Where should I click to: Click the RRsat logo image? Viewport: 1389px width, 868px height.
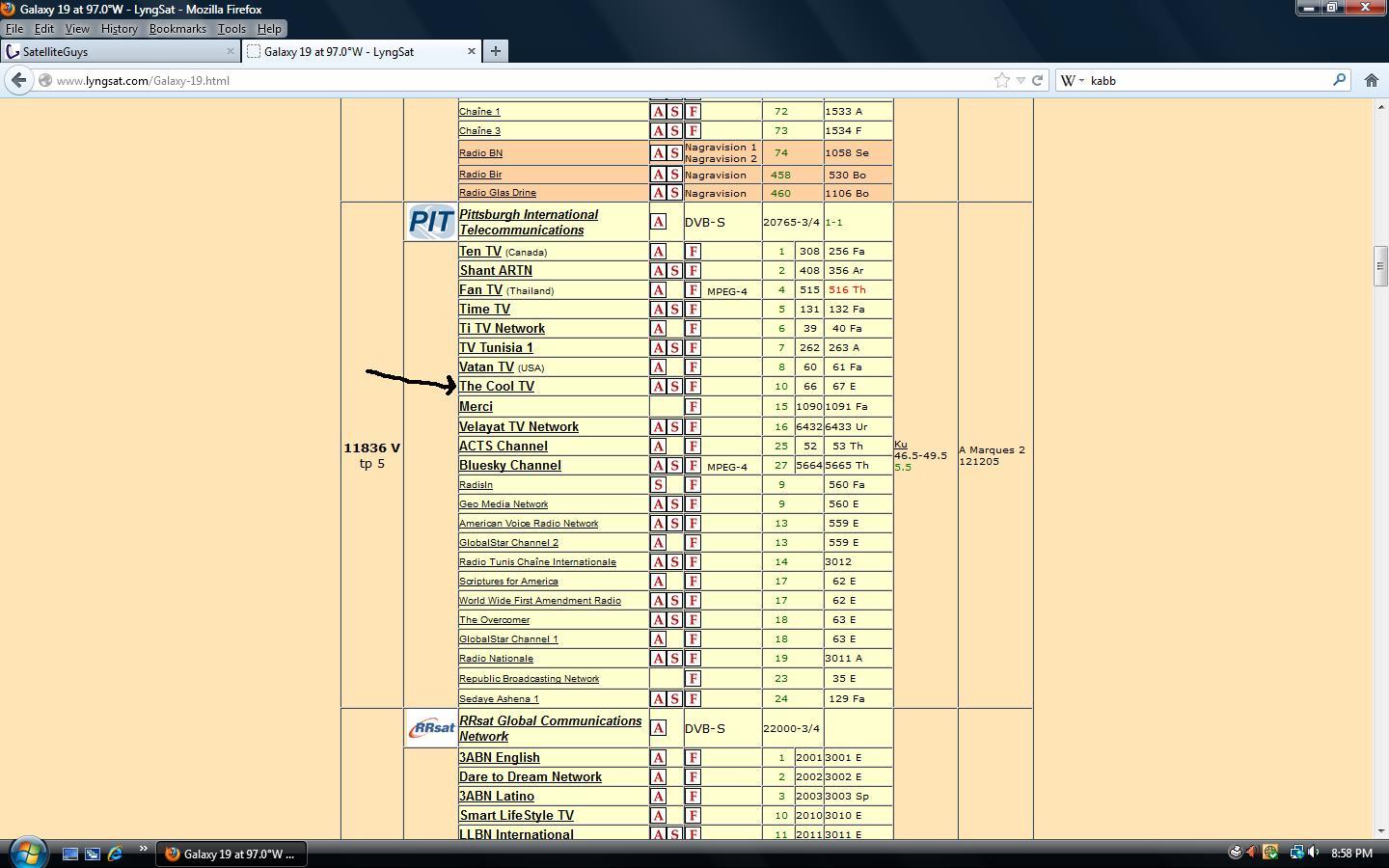point(431,728)
